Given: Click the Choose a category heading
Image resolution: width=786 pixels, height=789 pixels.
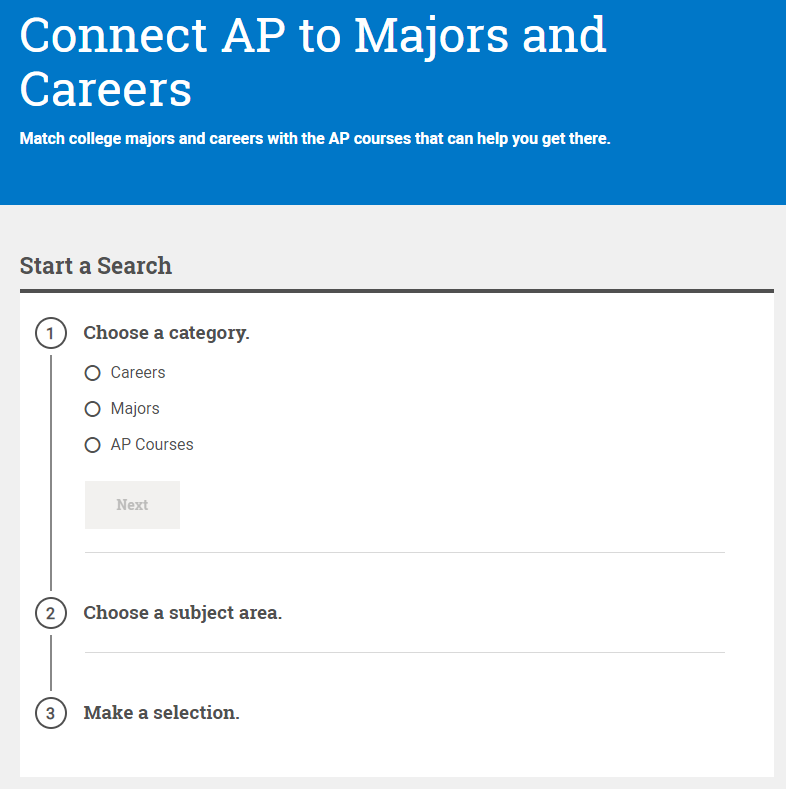Looking at the screenshot, I should point(166,333).
